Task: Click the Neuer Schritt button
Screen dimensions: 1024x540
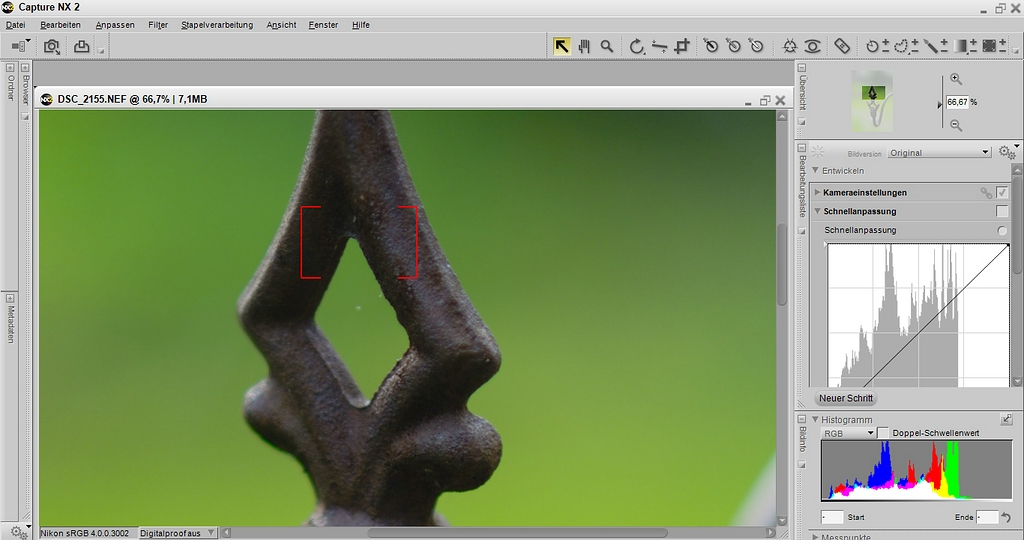Action: pyautogui.click(x=846, y=398)
